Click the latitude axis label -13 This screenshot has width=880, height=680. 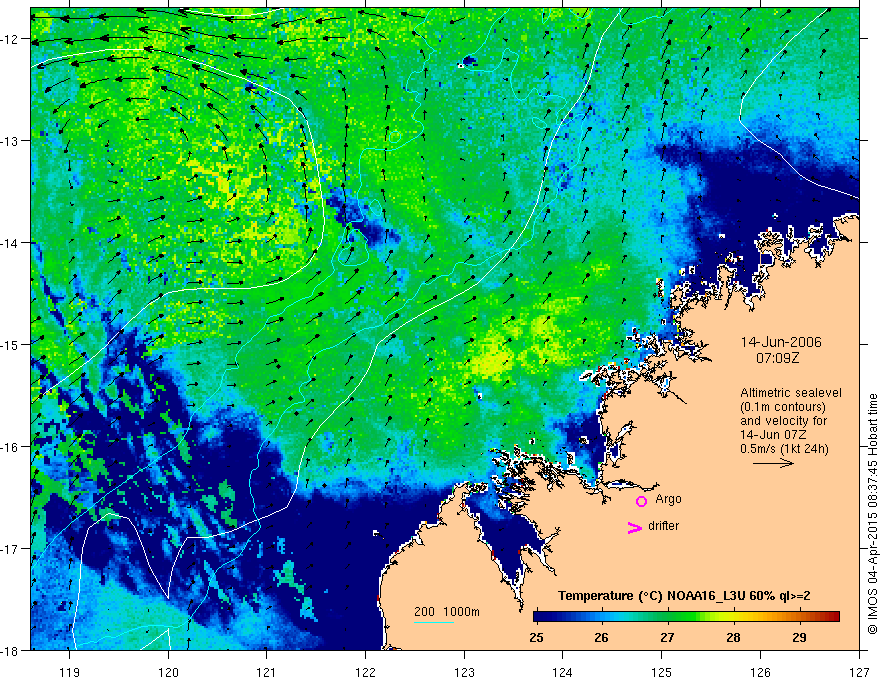11,140
